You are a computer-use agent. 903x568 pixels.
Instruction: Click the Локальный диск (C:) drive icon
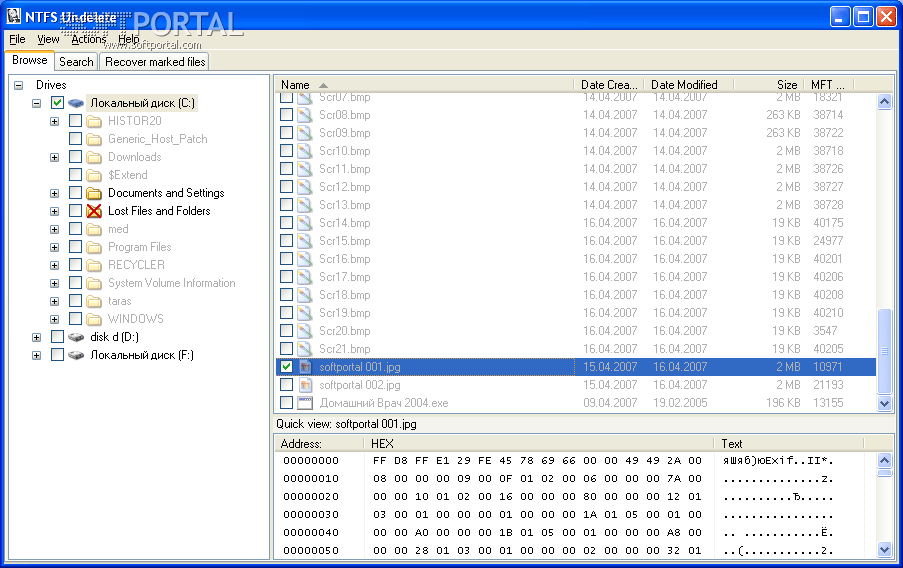(76, 103)
